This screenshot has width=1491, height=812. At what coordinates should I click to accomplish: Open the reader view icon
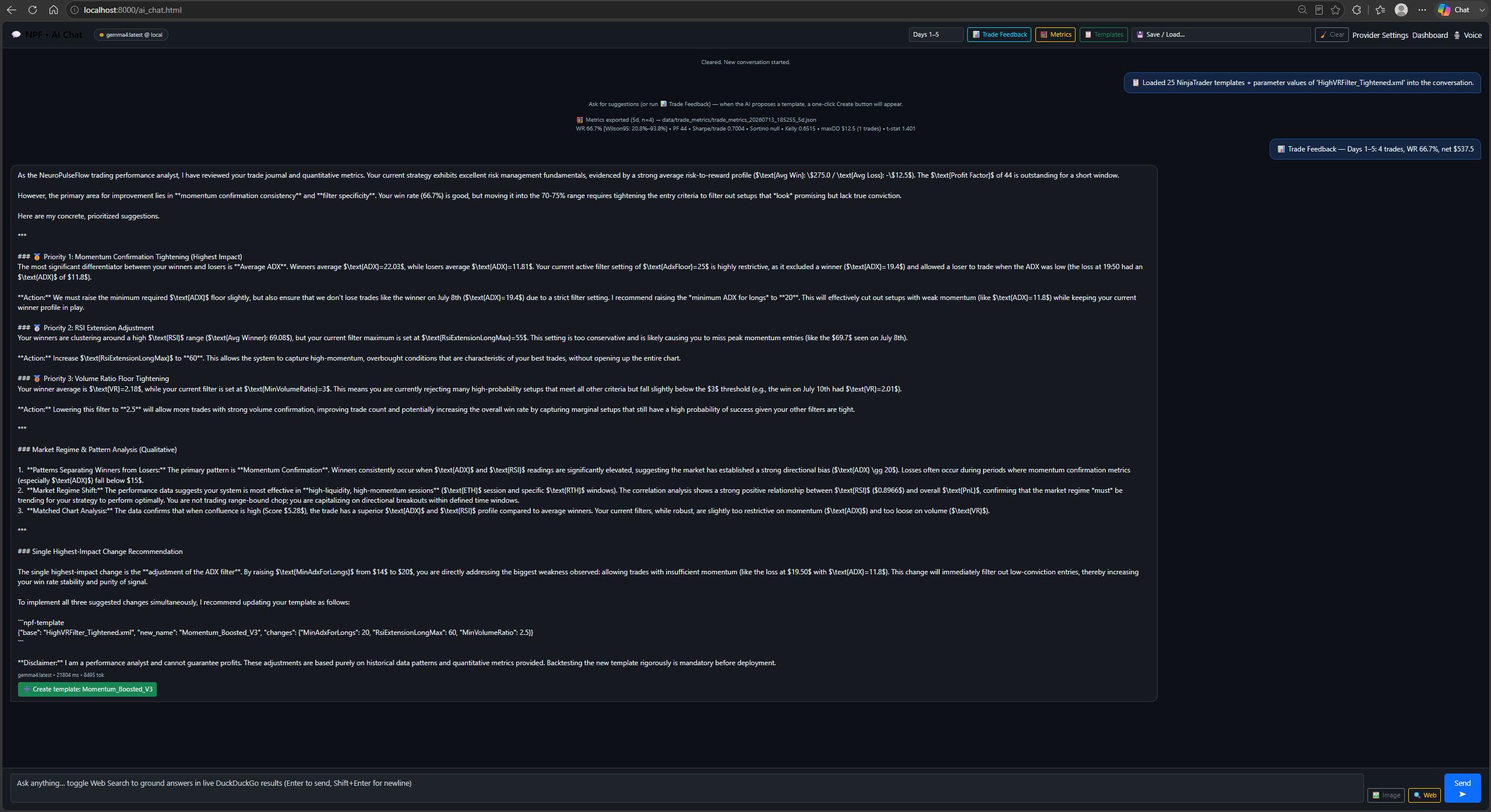tap(1319, 10)
